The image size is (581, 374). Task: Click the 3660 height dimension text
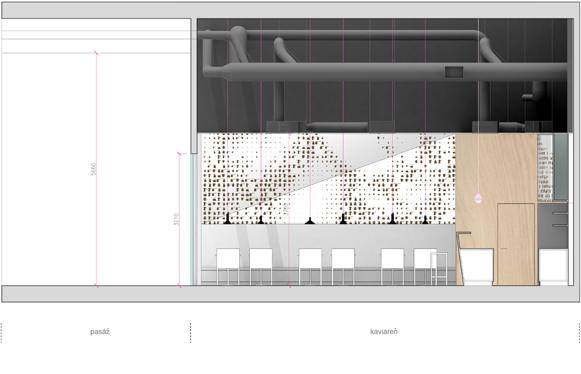pyautogui.click(x=94, y=169)
